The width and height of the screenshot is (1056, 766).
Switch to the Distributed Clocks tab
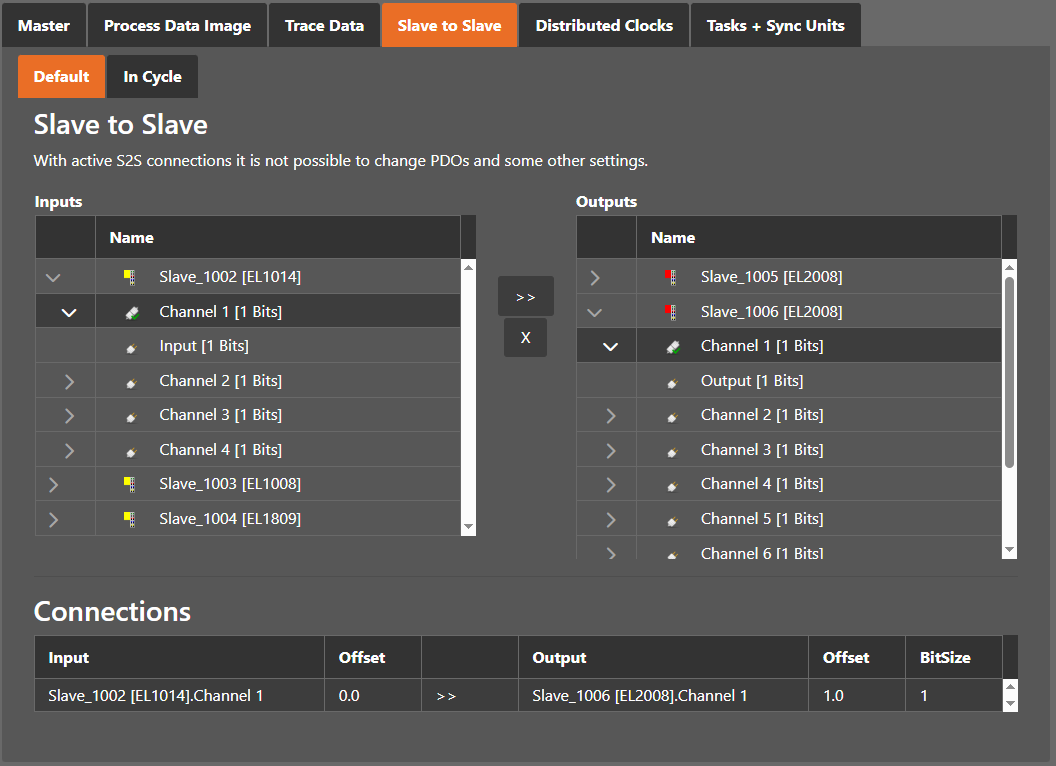(604, 26)
